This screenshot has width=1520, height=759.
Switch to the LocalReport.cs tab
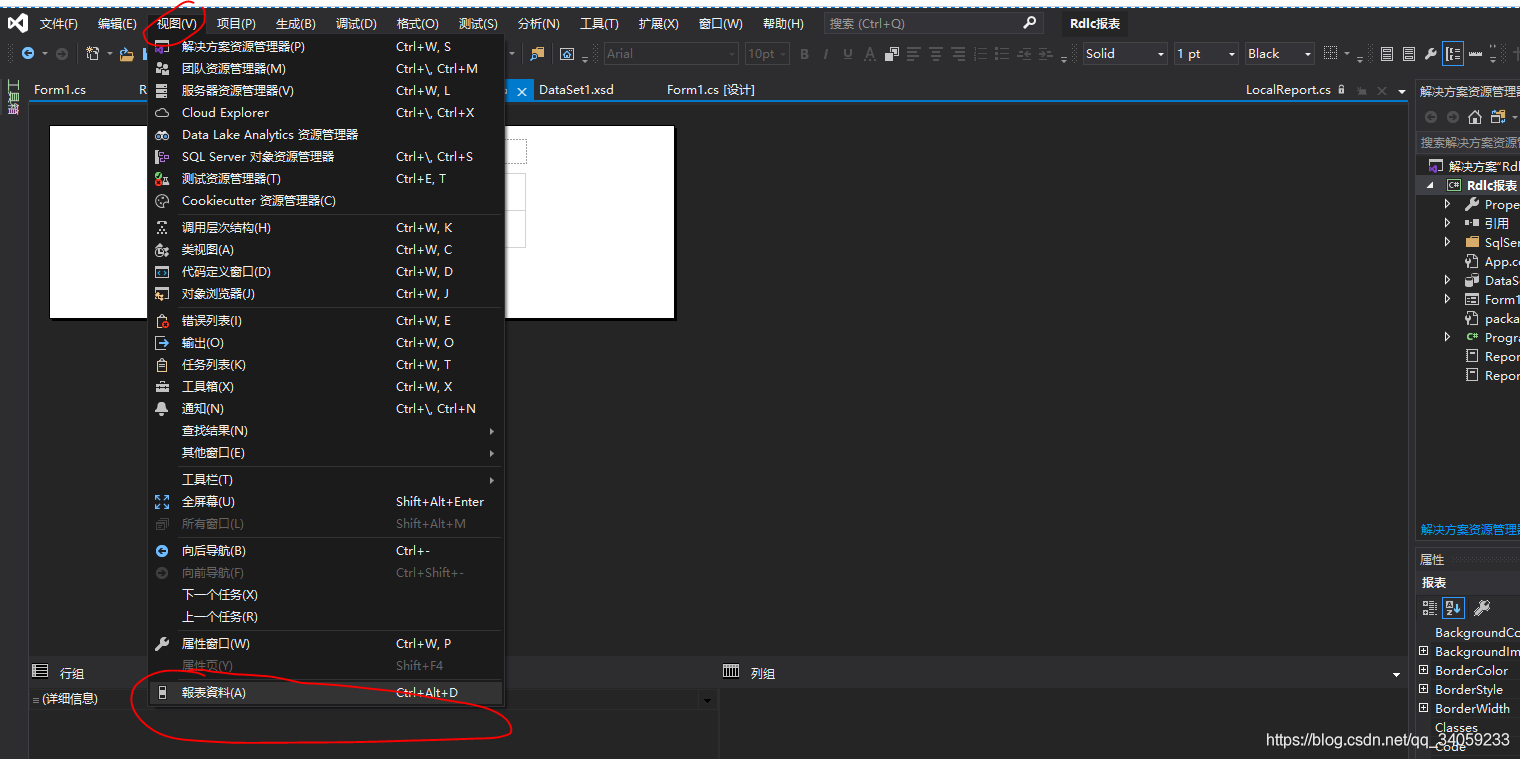[1288, 90]
